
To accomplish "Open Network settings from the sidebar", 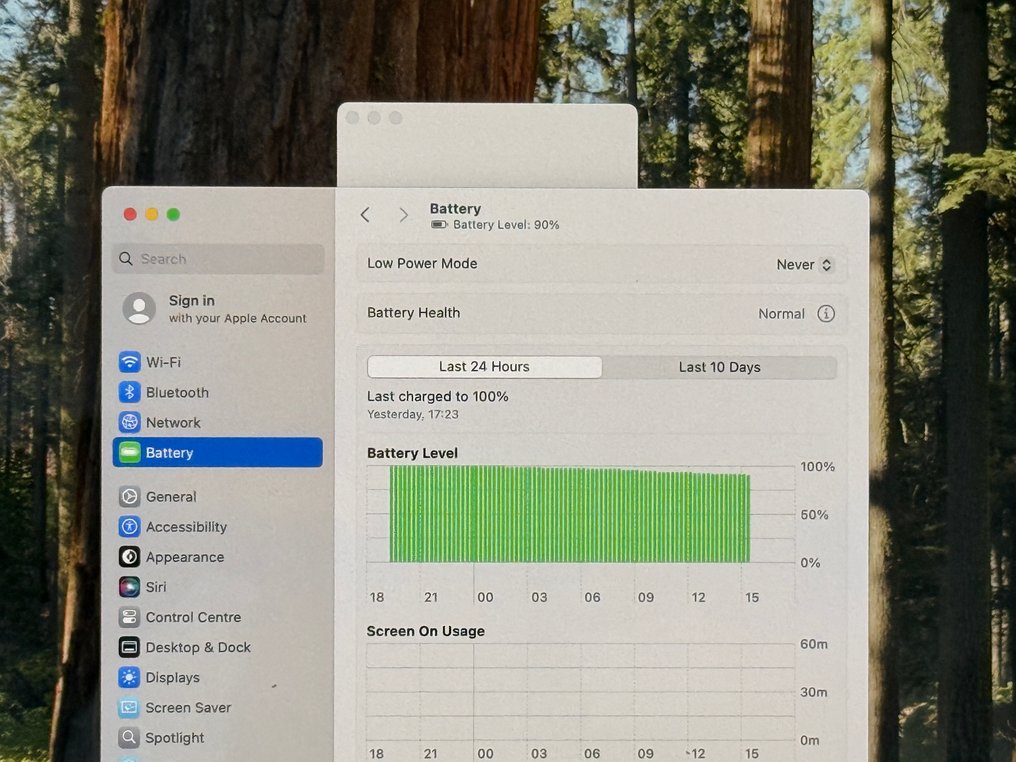I will 130,422.
